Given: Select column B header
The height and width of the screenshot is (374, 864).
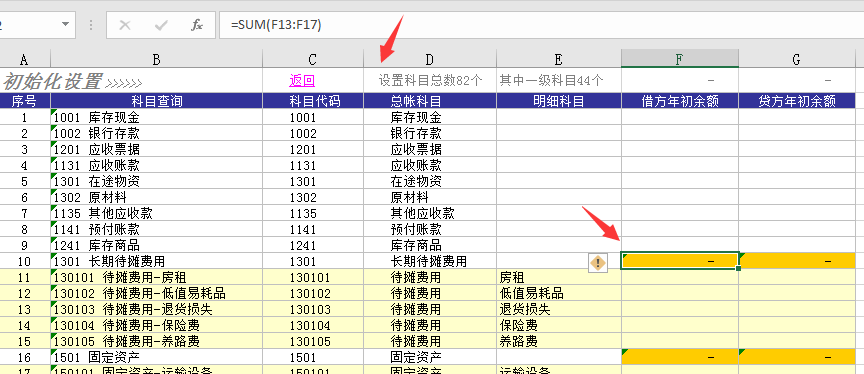Looking at the screenshot, I should click(x=156, y=59).
